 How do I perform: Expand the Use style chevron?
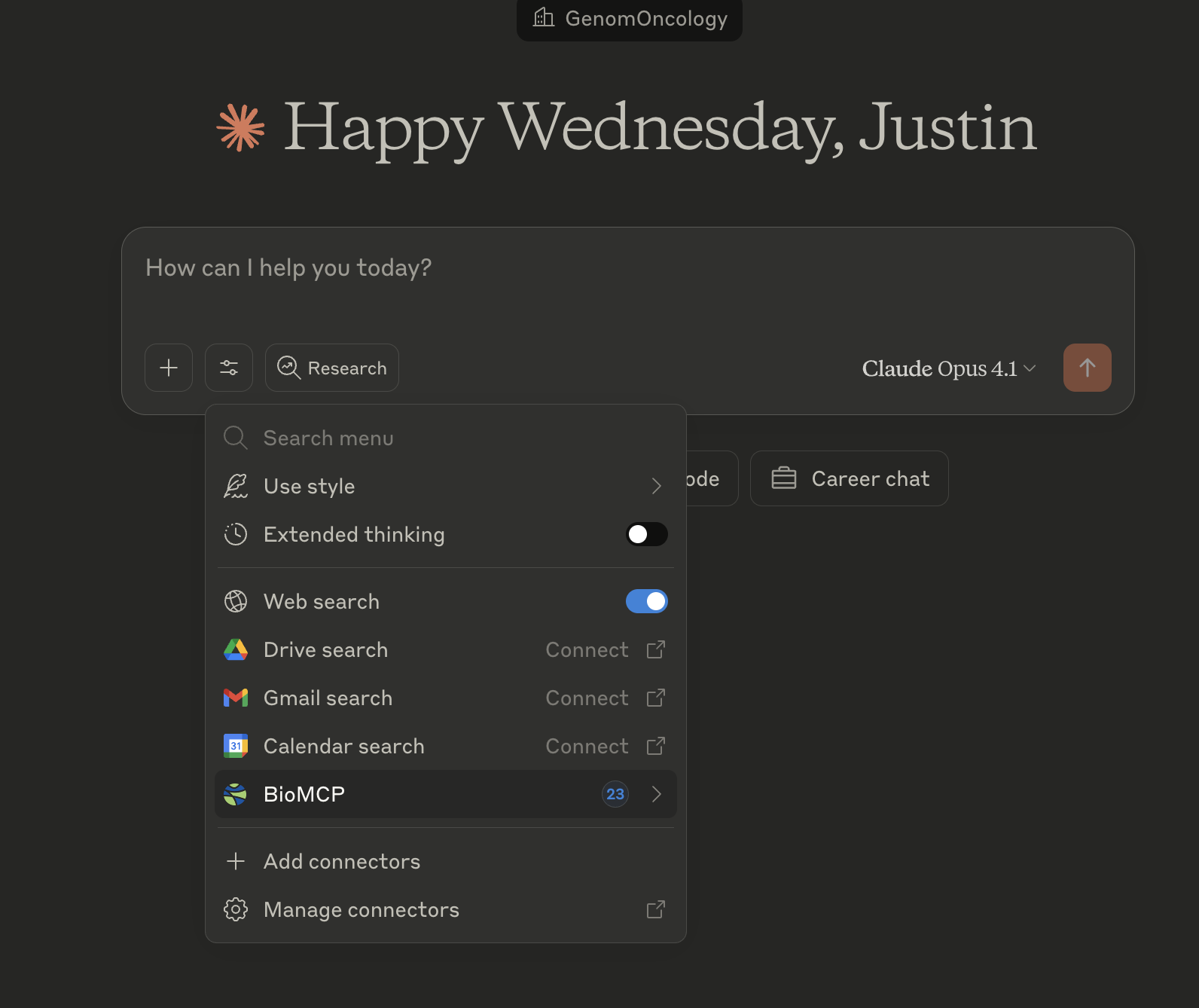point(657,486)
